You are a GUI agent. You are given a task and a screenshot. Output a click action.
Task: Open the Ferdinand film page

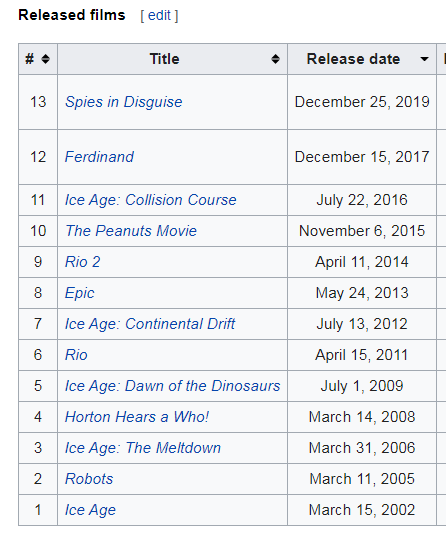pyautogui.click(x=99, y=157)
